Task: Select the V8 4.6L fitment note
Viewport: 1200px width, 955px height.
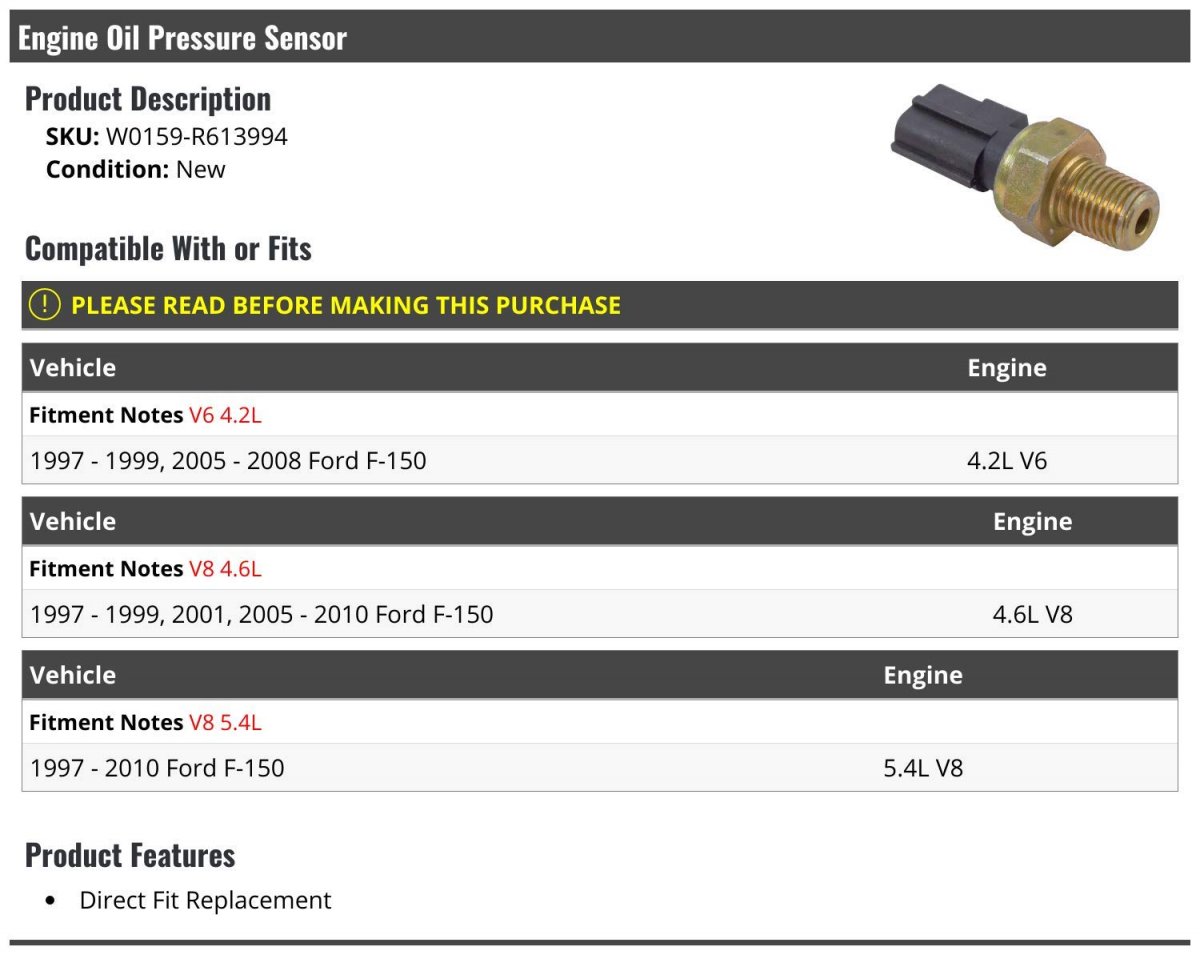Action: pyautogui.click(x=225, y=568)
